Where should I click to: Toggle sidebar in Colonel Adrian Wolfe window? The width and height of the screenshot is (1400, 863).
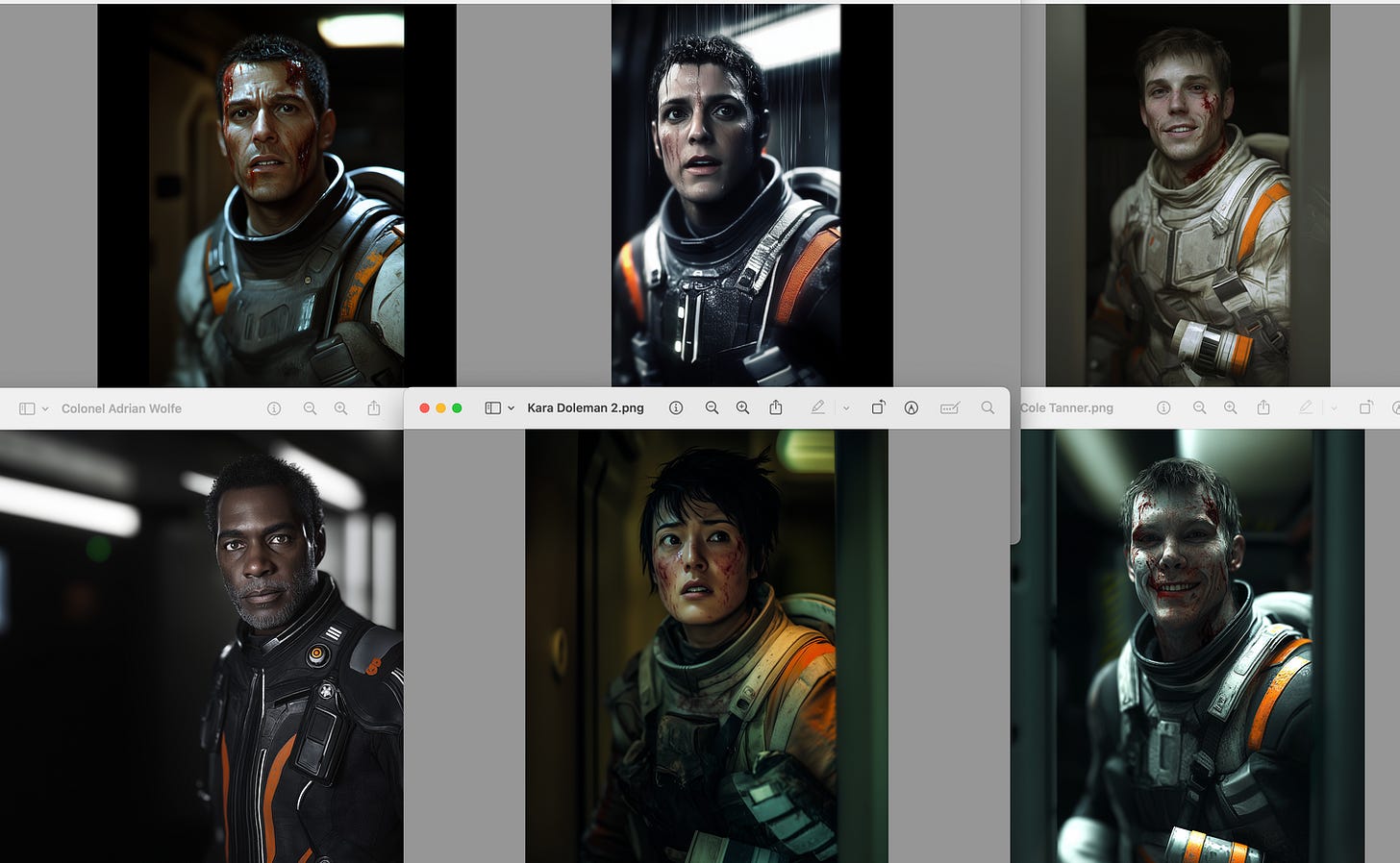click(x=27, y=409)
